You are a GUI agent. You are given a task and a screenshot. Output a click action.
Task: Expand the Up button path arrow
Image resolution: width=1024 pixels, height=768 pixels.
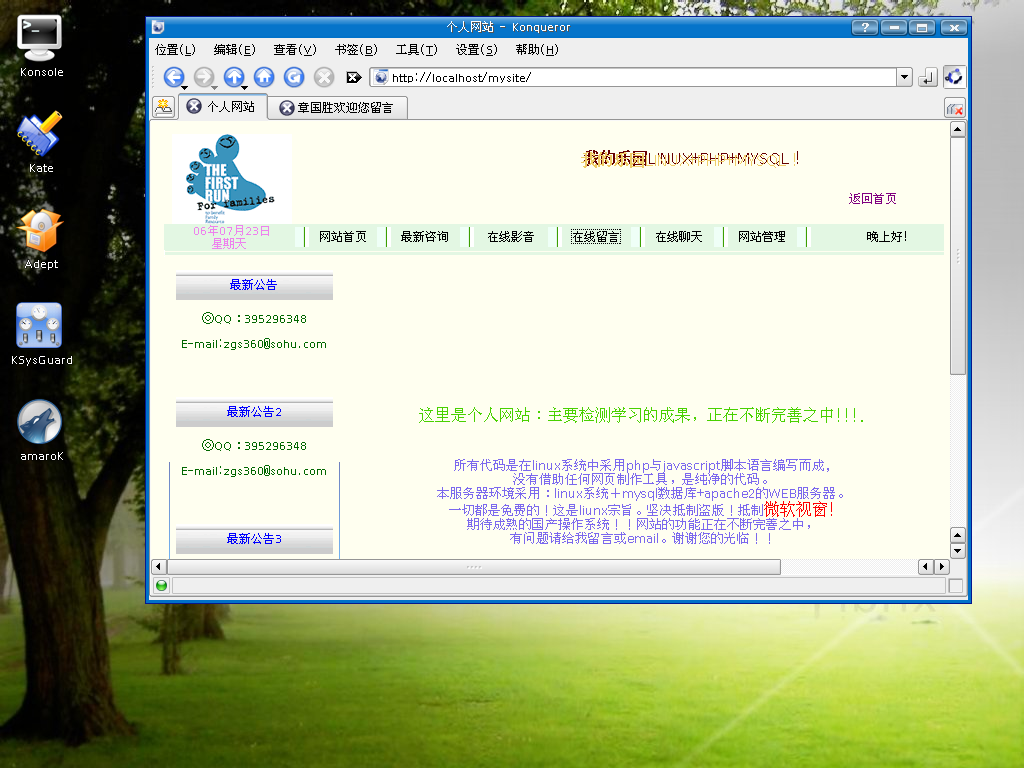(245, 88)
